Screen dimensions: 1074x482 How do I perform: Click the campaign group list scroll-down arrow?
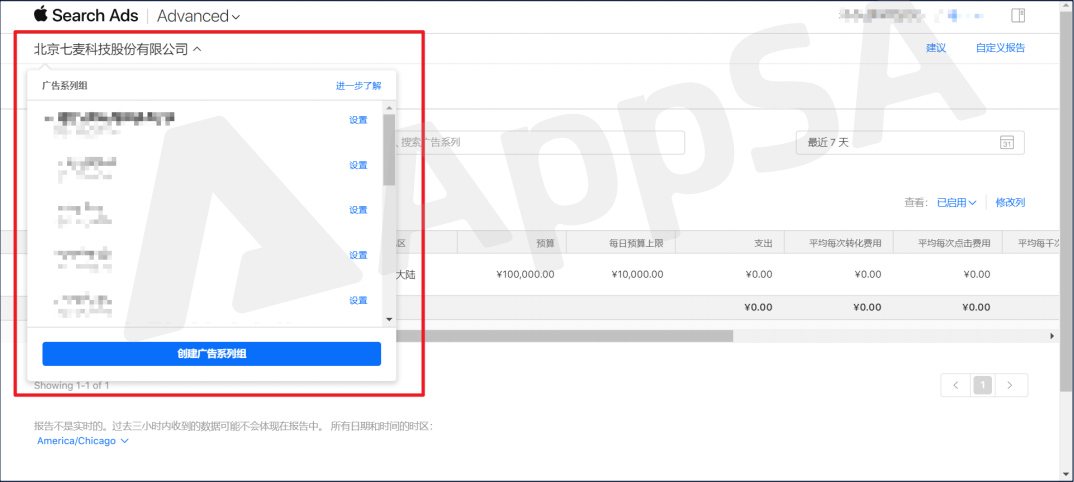point(389,319)
